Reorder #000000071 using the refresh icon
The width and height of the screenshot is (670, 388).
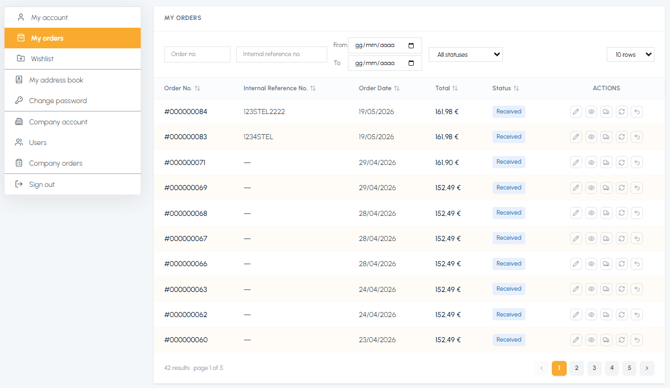pyautogui.click(x=622, y=162)
